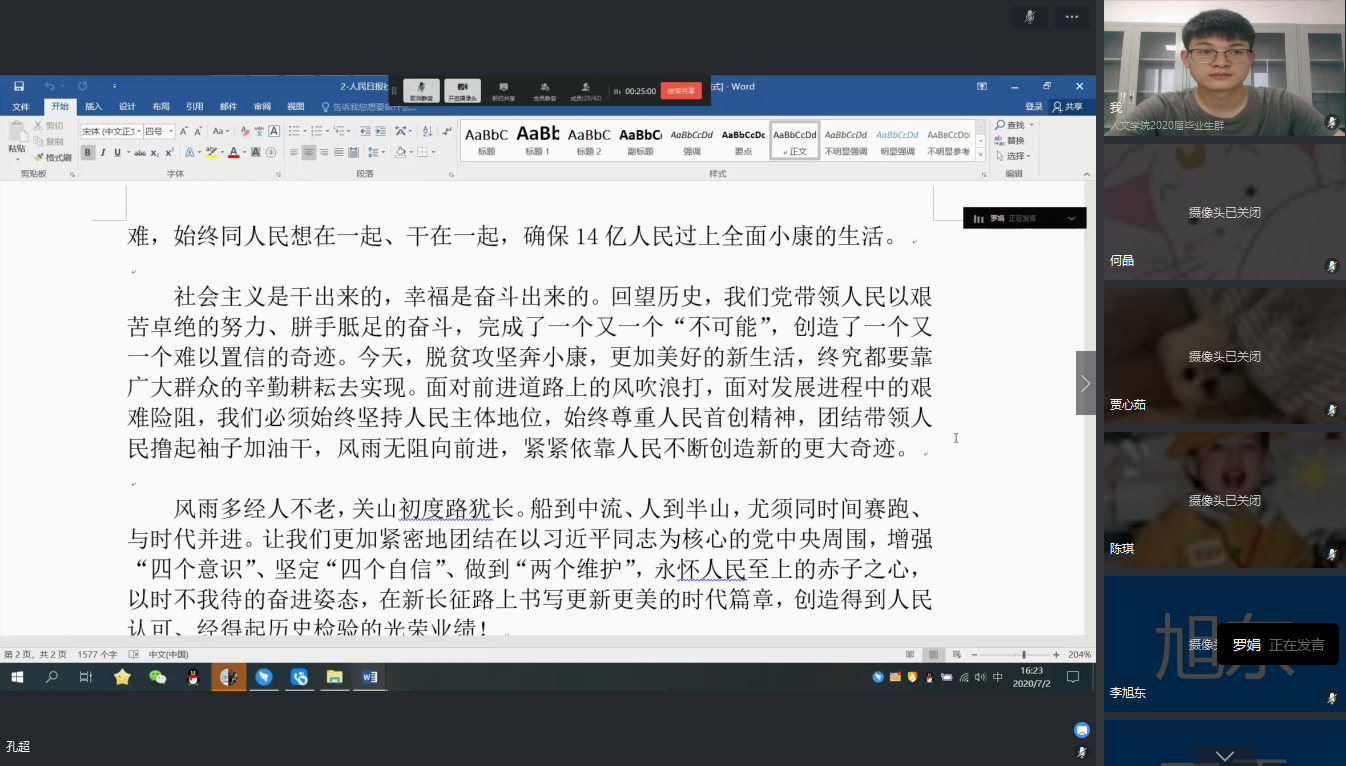This screenshot has height=766, width=1346.
Task: Click the Sort (A-Z) paragraph icon
Action: point(425,131)
